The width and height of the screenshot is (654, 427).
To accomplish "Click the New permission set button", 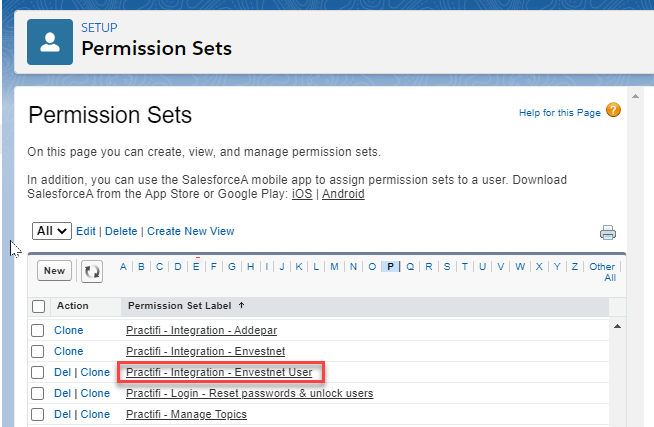I will click(x=54, y=271).
